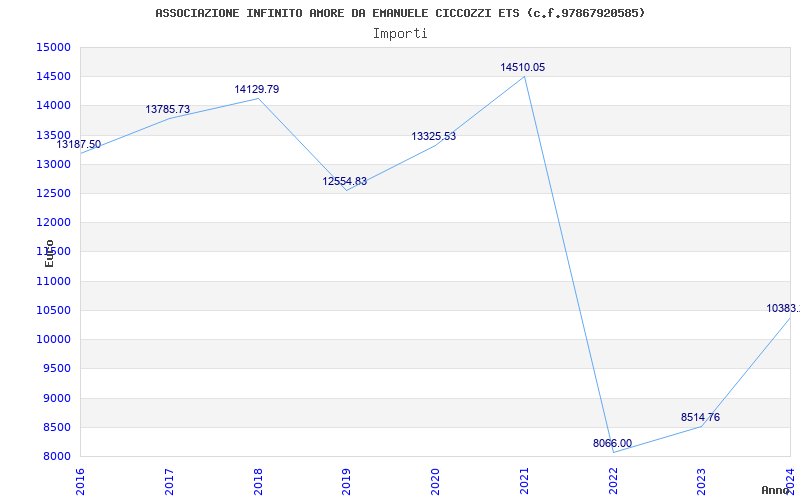Click the 2016 x-axis tick label

81,482
